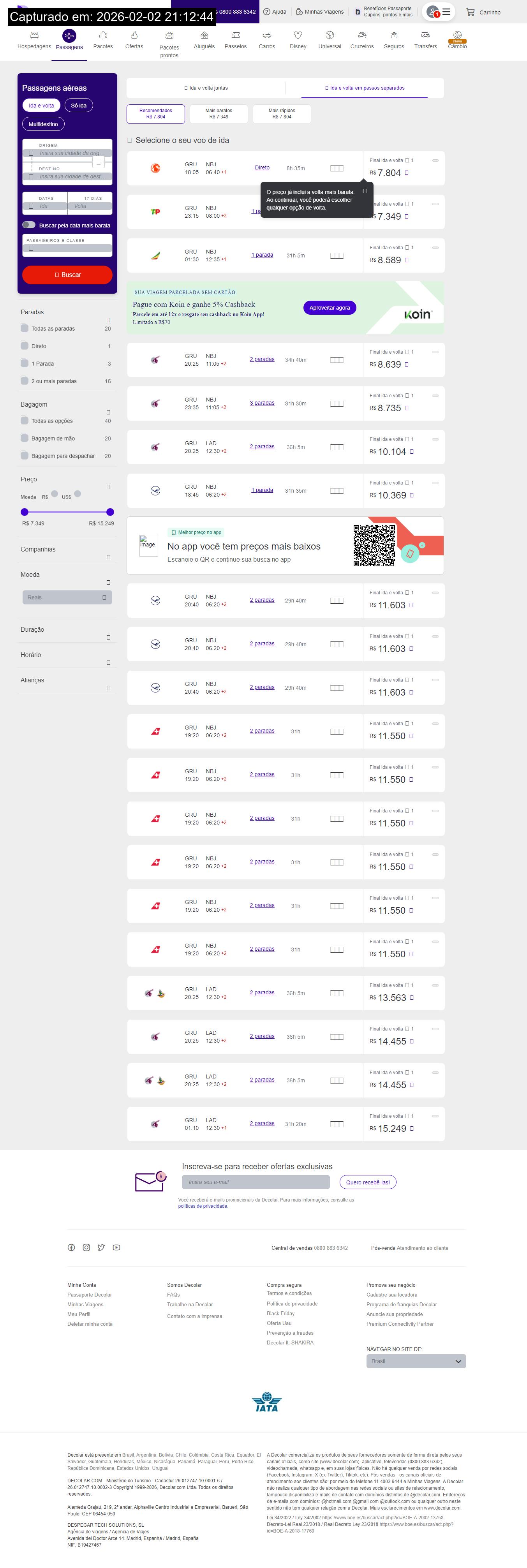Open 'Navegar no site de' Brasil dropdown

(x=416, y=1361)
